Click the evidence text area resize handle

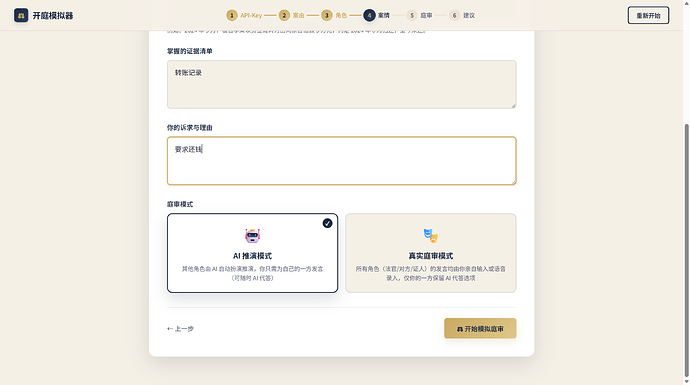(513, 106)
